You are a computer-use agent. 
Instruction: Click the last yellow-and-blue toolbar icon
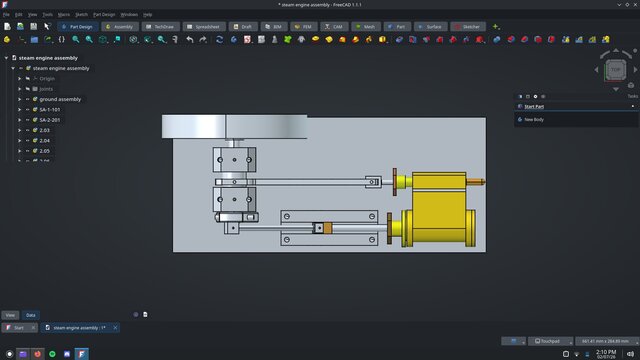[x=606, y=40]
